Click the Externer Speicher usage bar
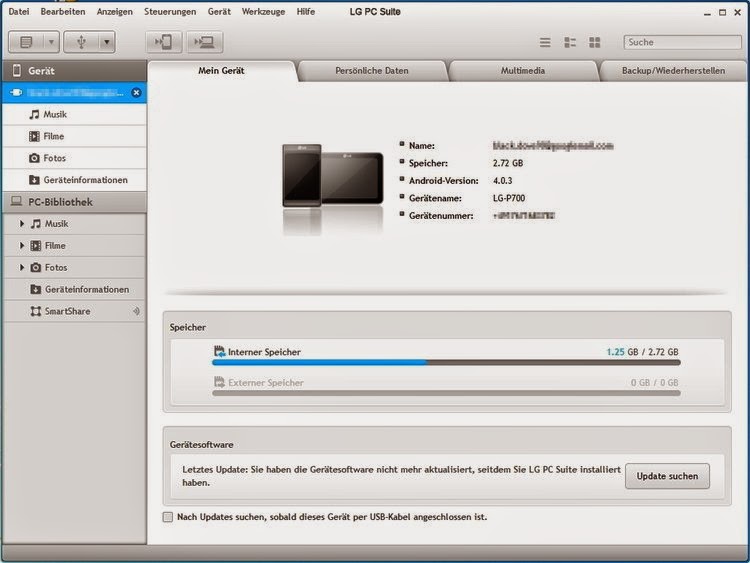 coord(446,394)
